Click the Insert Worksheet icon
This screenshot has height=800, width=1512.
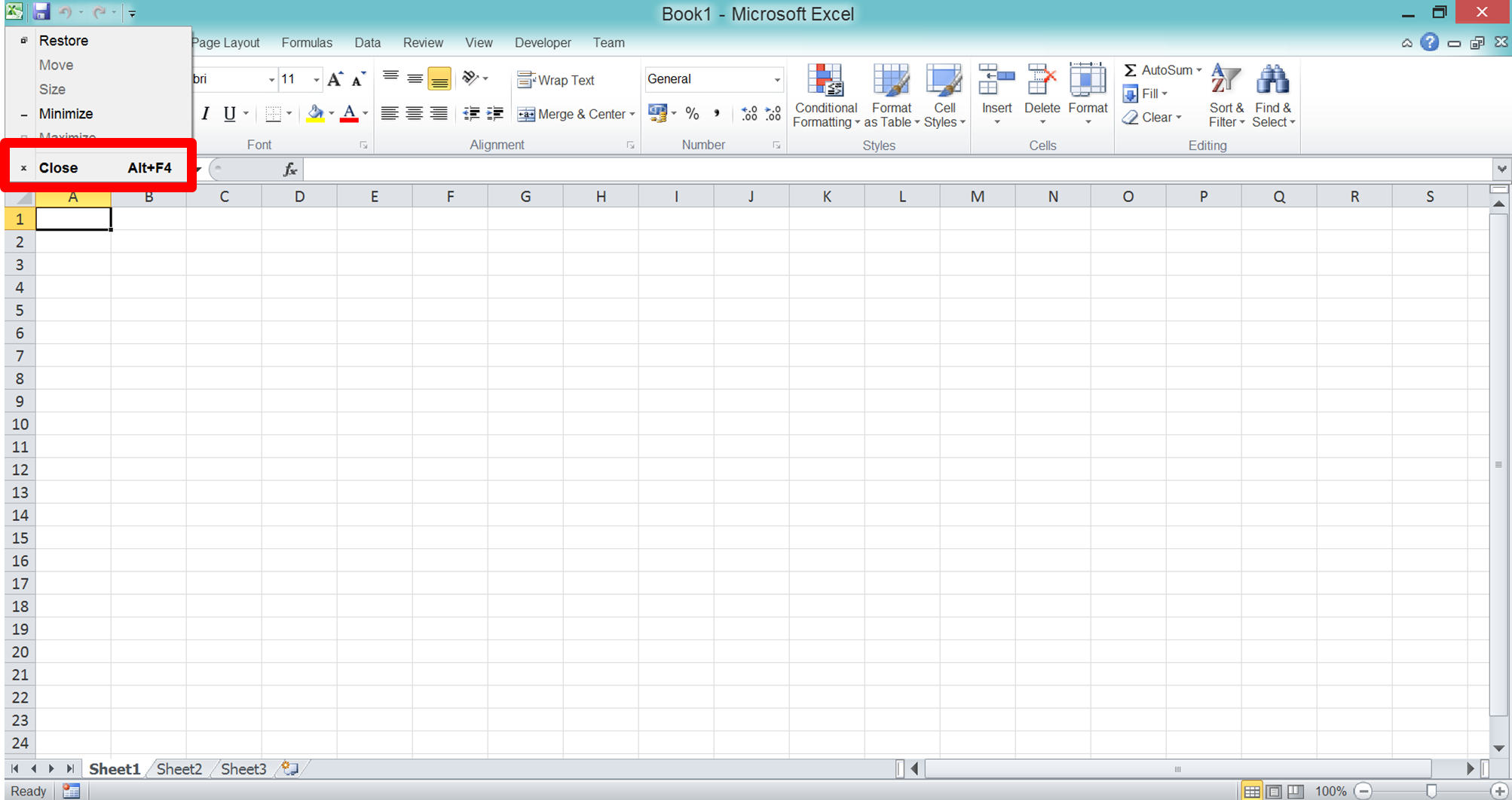[x=290, y=769]
